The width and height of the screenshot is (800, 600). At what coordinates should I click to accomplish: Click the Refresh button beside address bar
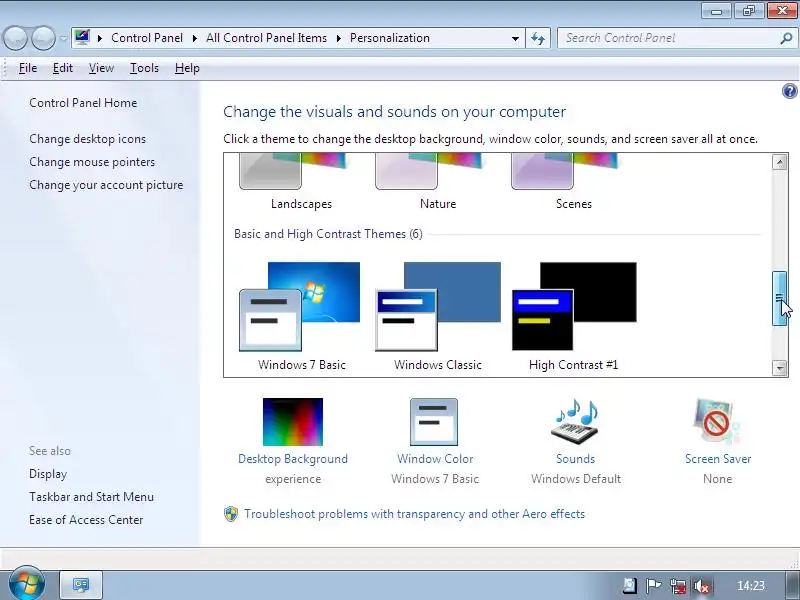pos(538,38)
